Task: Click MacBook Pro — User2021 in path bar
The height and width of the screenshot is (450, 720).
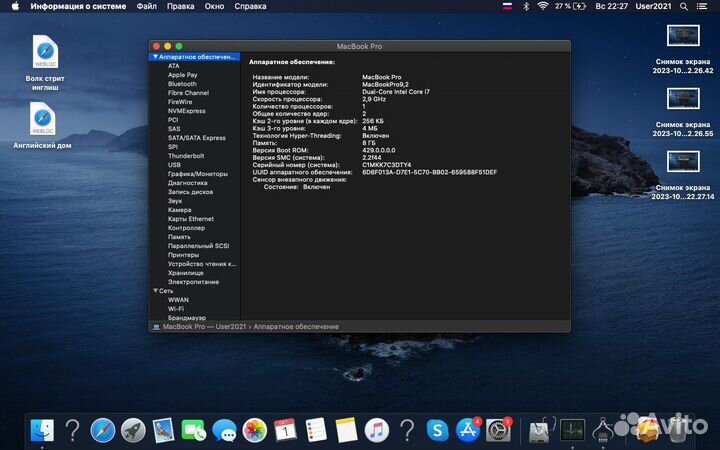Action: click(x=204, y=327)
